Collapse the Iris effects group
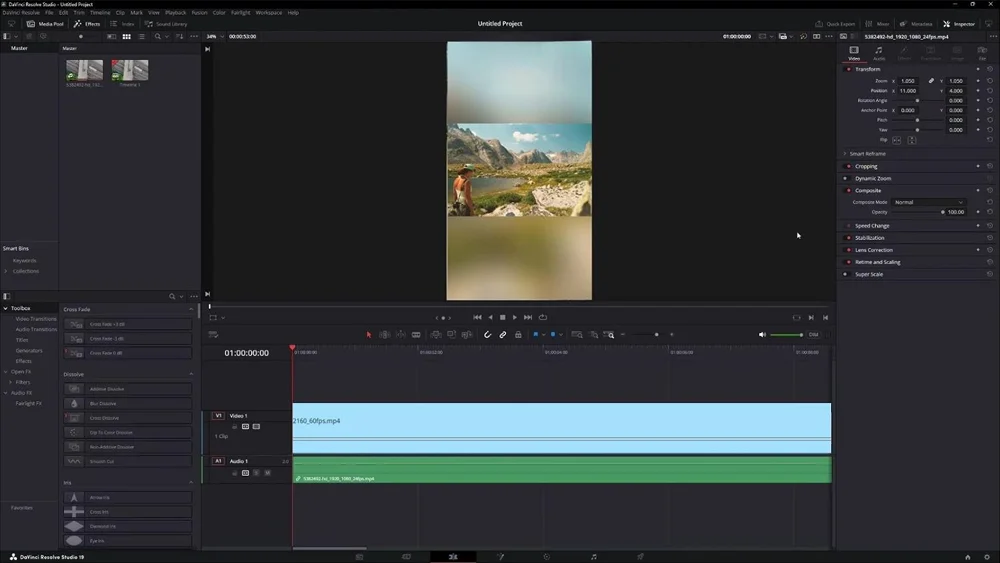 coord(191,483)
